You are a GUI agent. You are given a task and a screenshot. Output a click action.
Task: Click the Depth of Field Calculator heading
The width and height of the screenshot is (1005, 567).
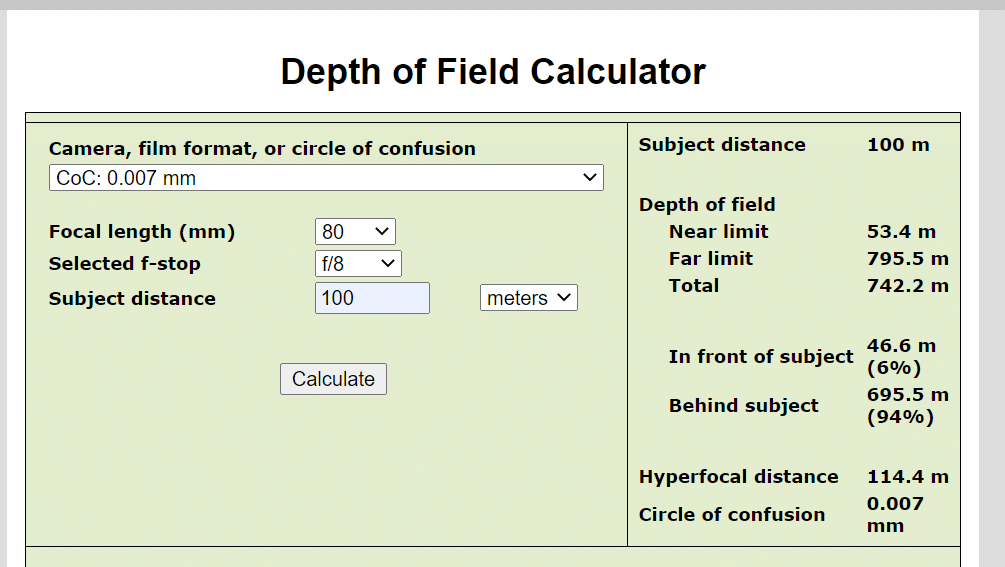pyautogui.click(x=493, y=71)
